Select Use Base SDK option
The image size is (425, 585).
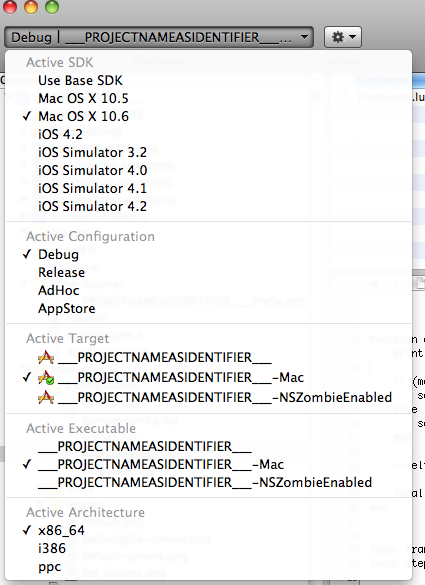point(80,81)
